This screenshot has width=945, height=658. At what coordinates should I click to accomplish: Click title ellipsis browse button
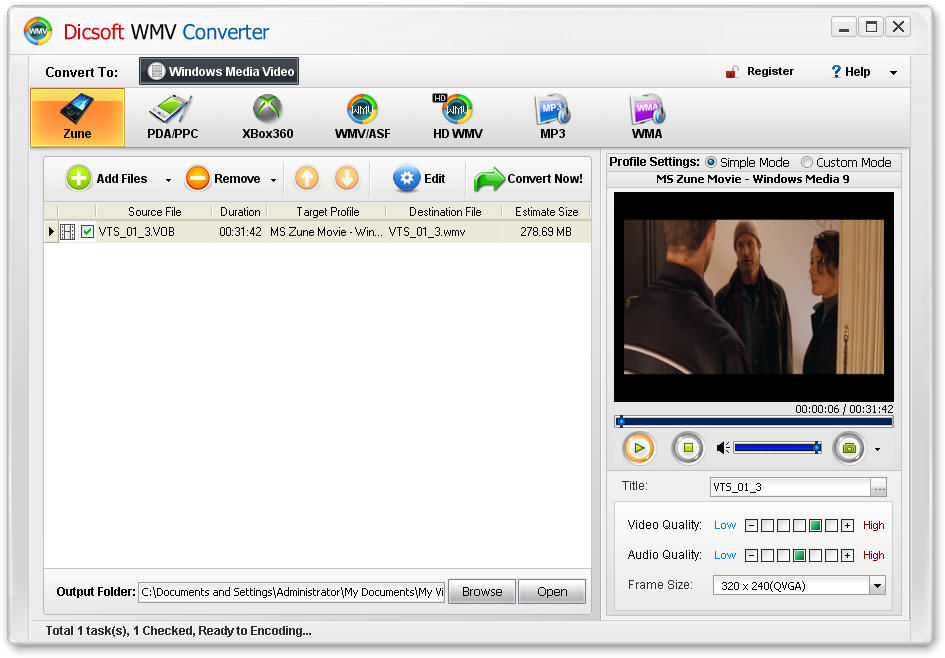[879, 487]
